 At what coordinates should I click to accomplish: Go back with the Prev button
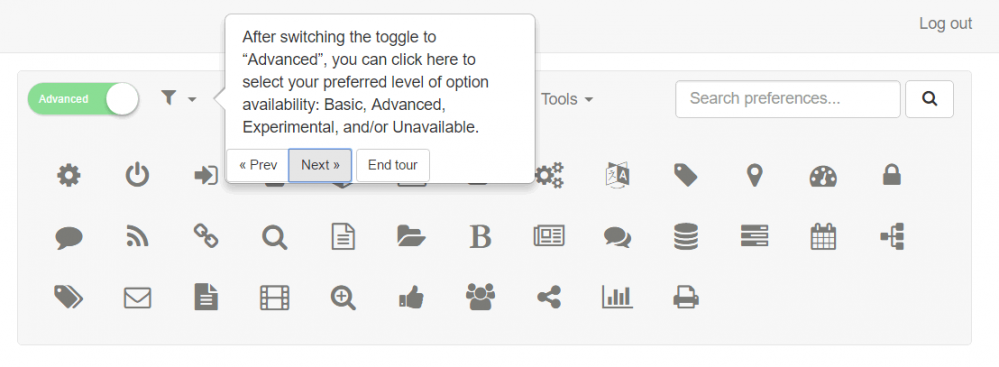click(258, 165)
